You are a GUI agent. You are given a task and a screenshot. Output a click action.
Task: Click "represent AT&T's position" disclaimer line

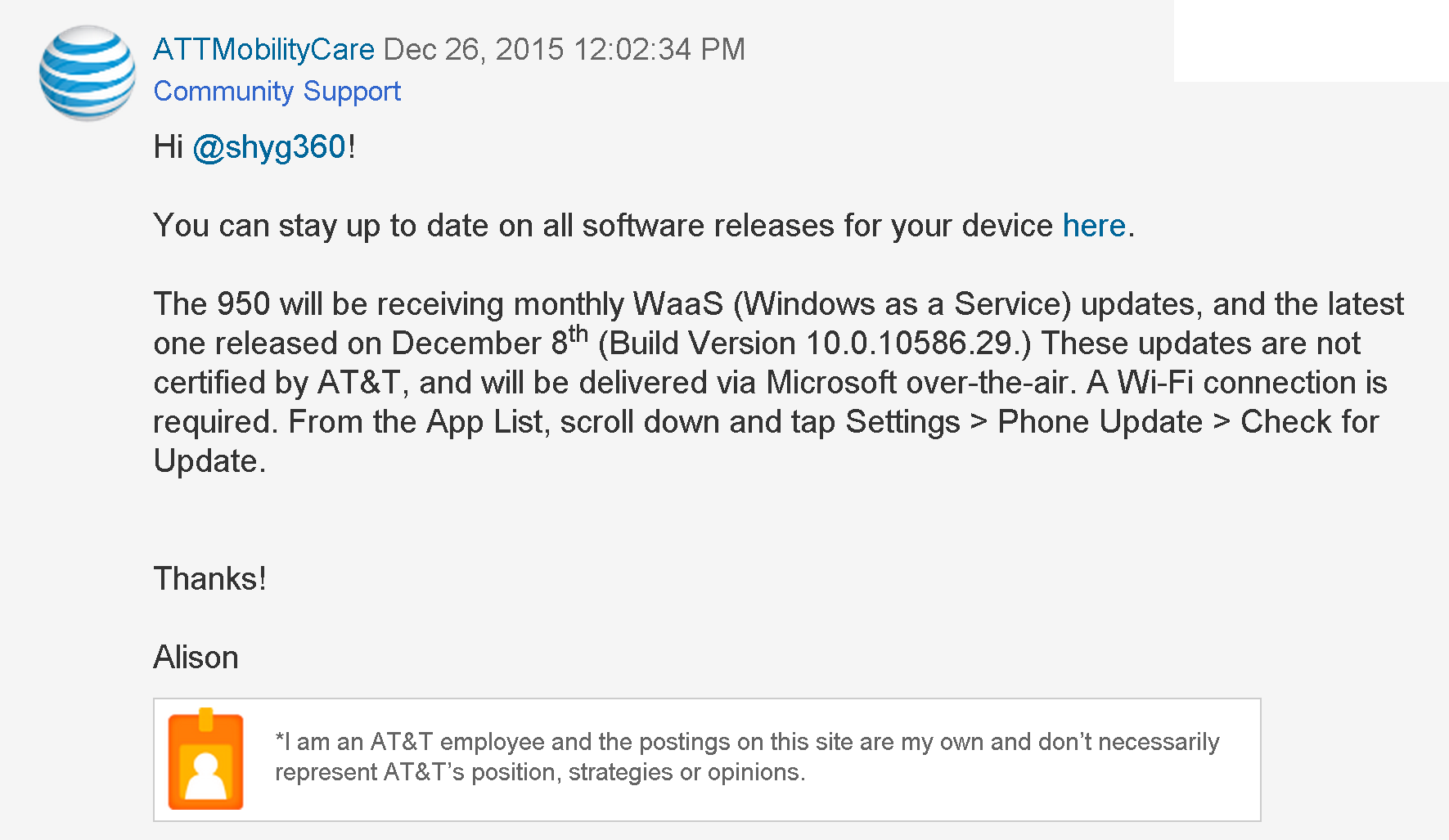[540, 772]
